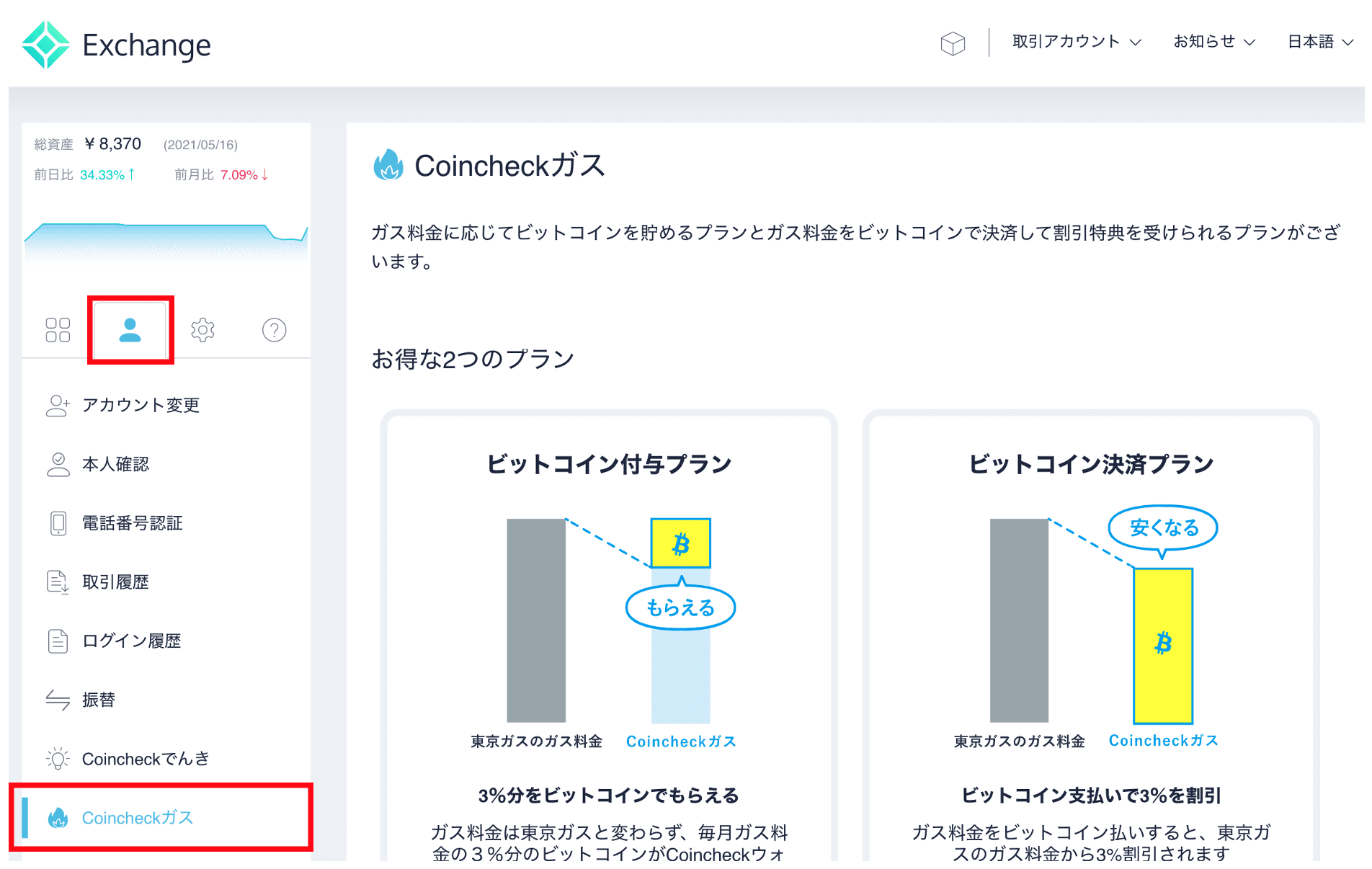
Task: Open the dashboard grid icon tab
Action: tap(58, 330)
